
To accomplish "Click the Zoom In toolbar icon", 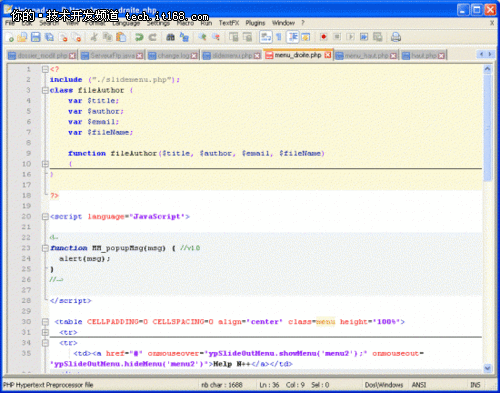I will click(x=202, y=37).
